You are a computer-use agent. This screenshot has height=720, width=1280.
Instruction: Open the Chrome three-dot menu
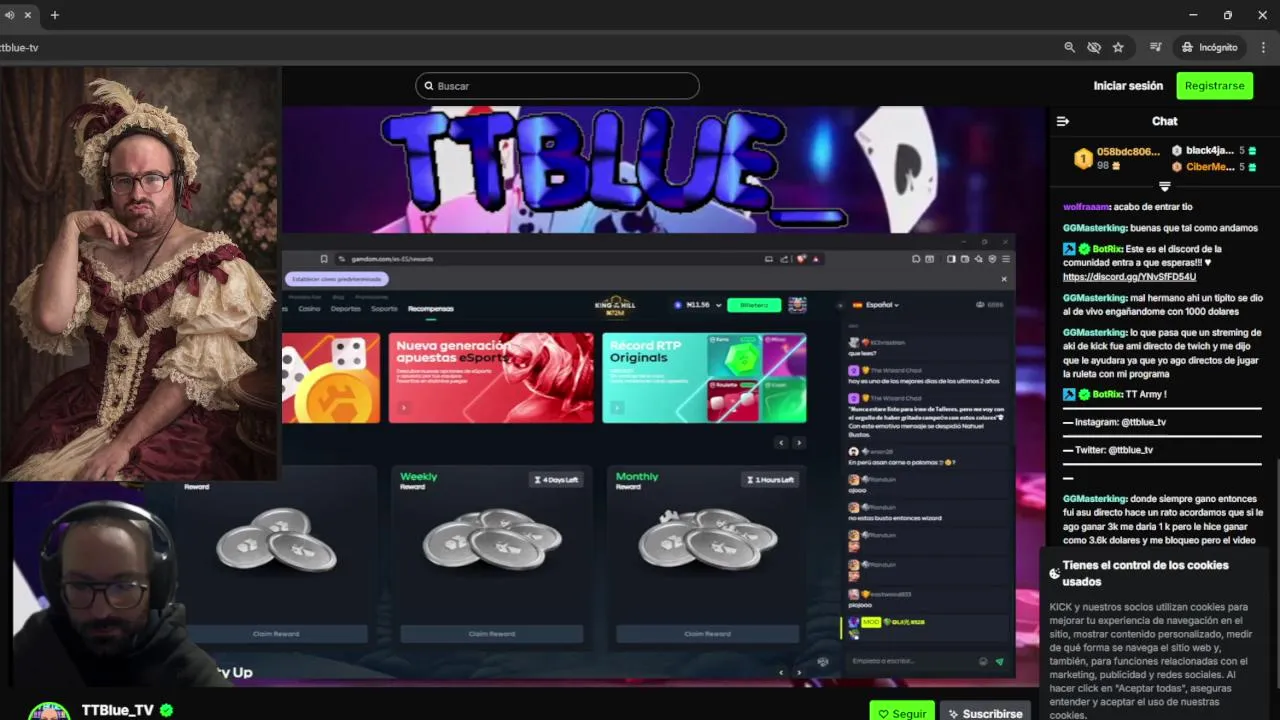coord(1264,47)
